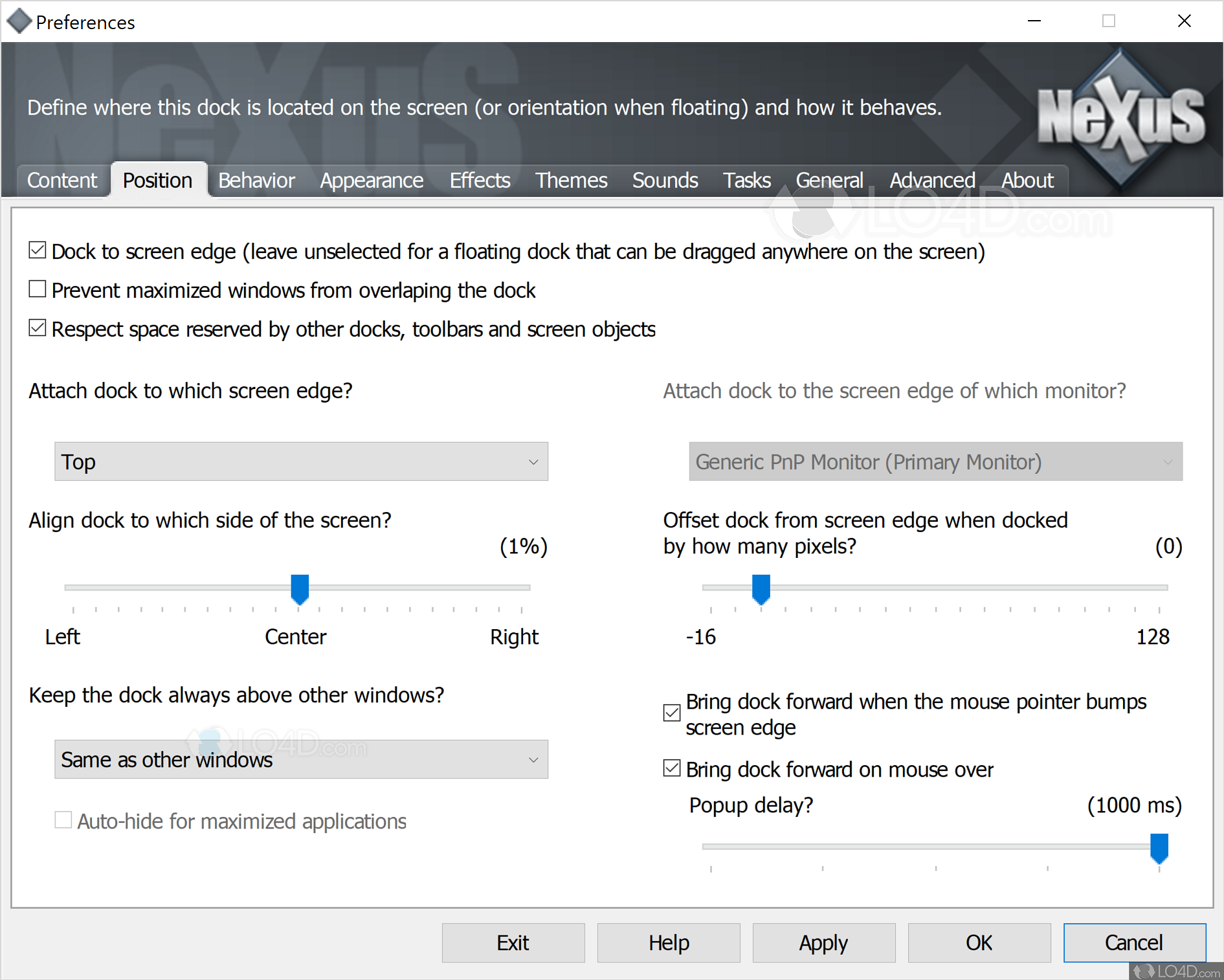
Task: Toggle Dock to screen edge checkbox
Action: (x=38, y=251)
